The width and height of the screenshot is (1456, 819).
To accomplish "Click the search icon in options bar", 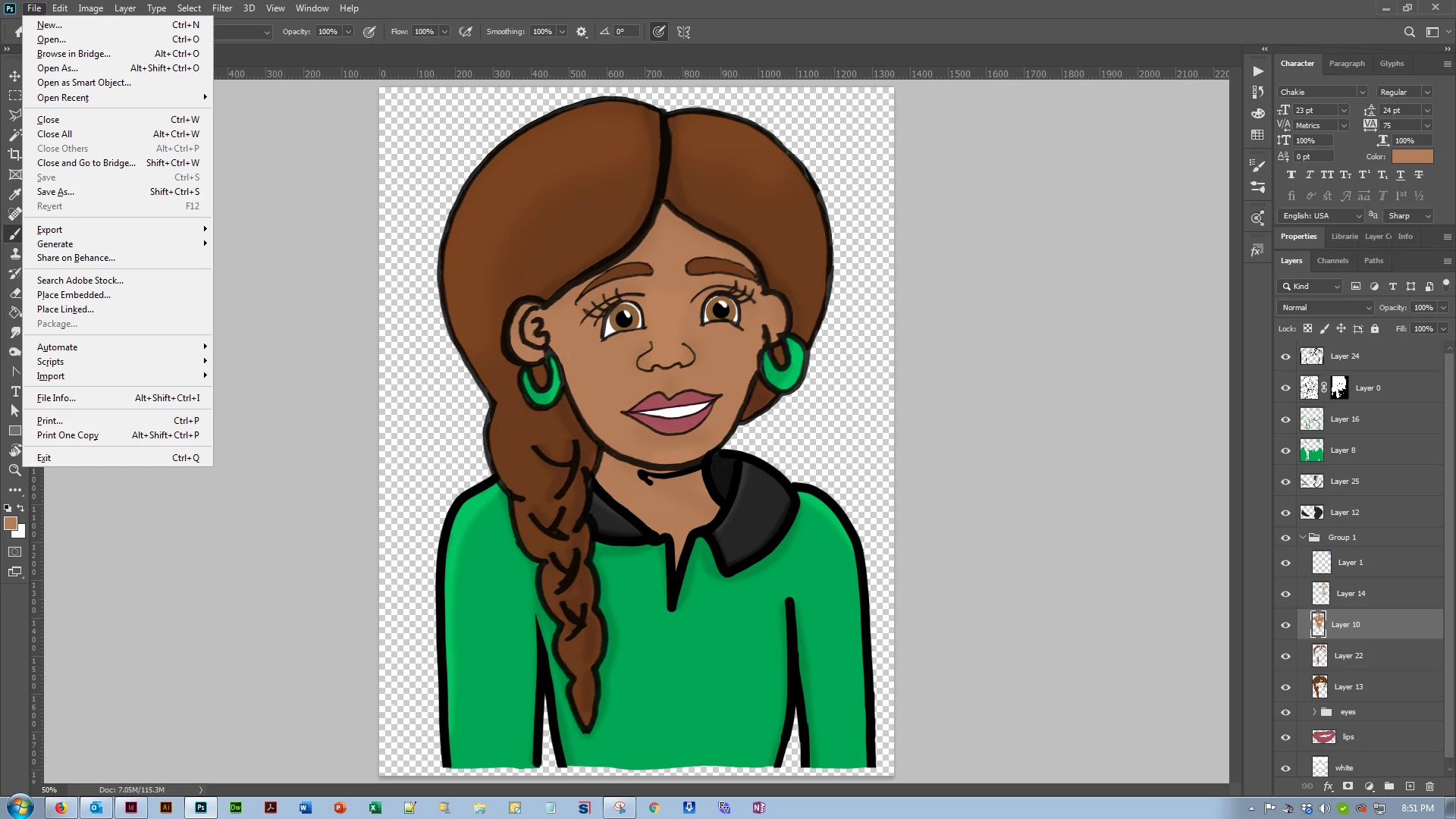I will point(1409,32).
